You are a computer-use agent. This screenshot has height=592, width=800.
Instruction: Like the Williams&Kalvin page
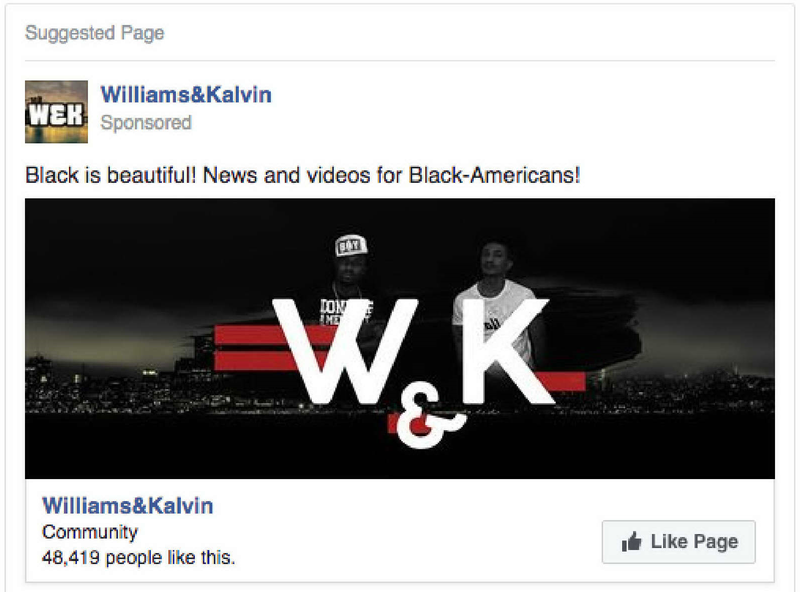679,541
